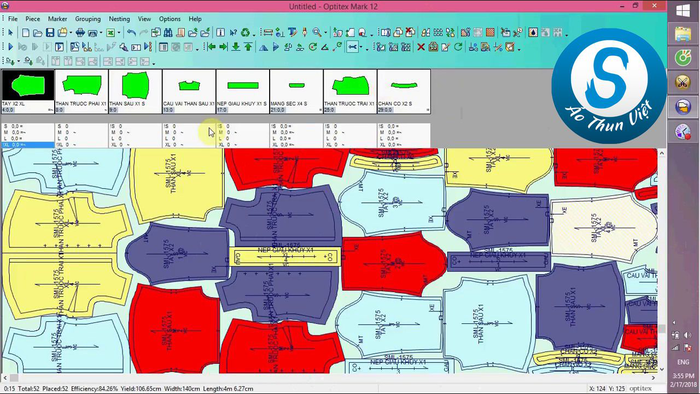Open the Nesting menu
700x394 pixels.
119,19
